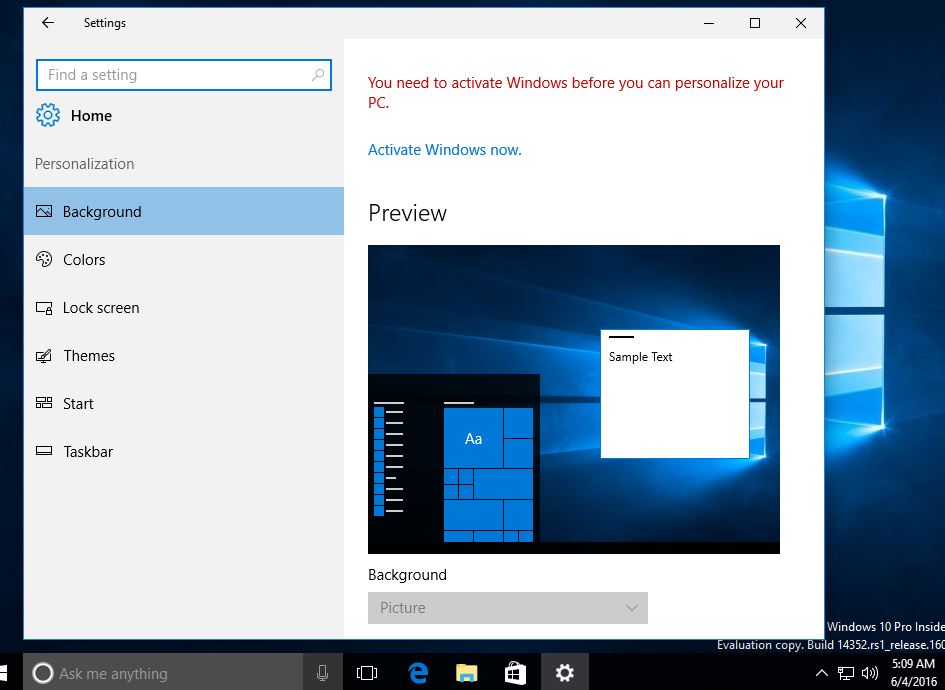Click the volume icon in the tray

870,673
